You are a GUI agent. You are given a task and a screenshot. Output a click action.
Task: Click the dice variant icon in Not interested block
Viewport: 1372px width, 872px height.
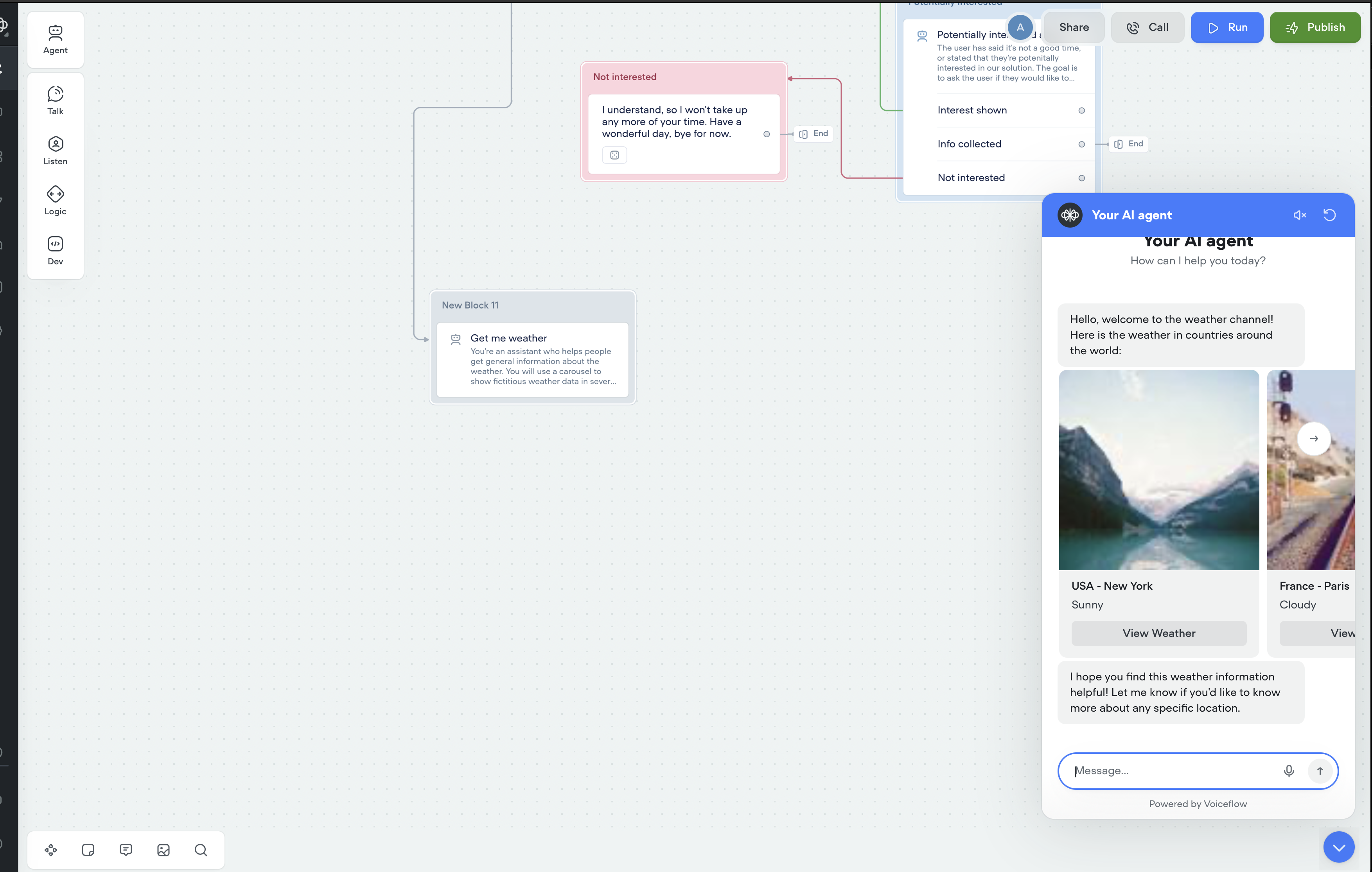(x=614, y=155)
